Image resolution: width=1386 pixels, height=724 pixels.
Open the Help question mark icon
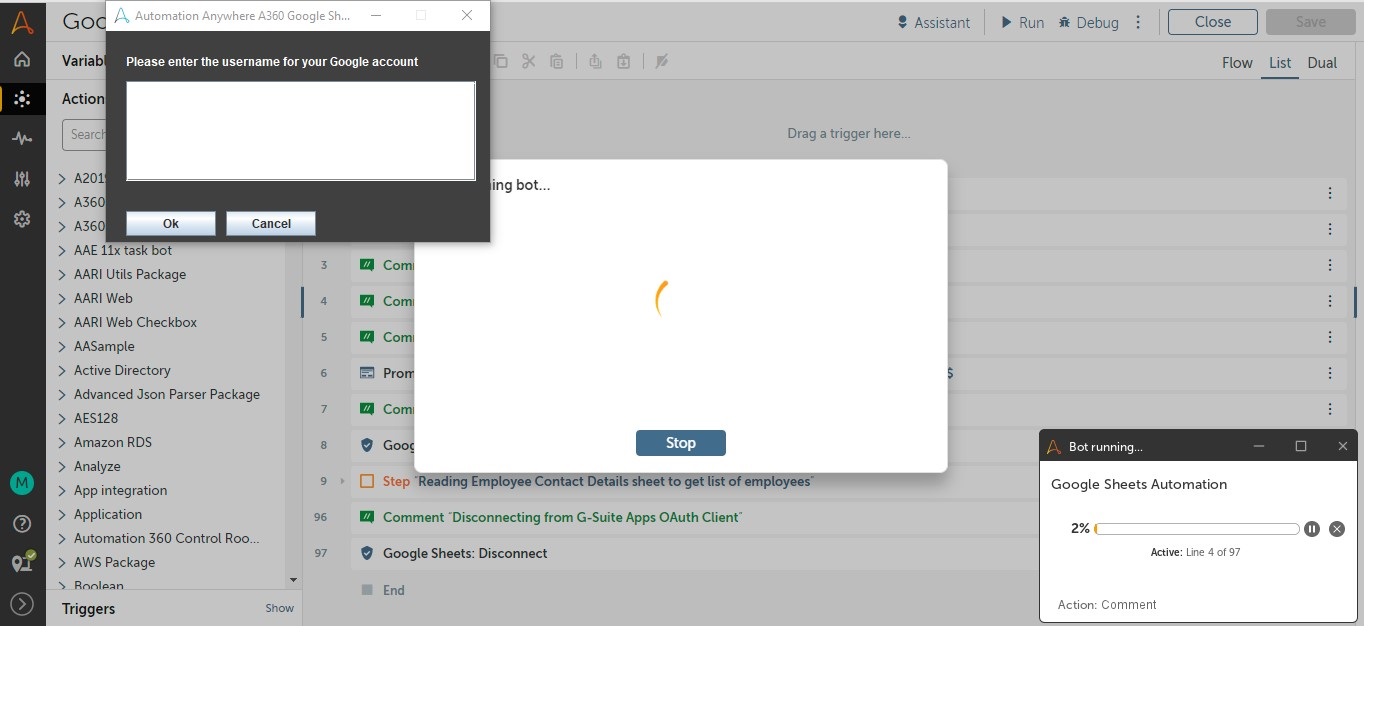[x=22, y=524]
